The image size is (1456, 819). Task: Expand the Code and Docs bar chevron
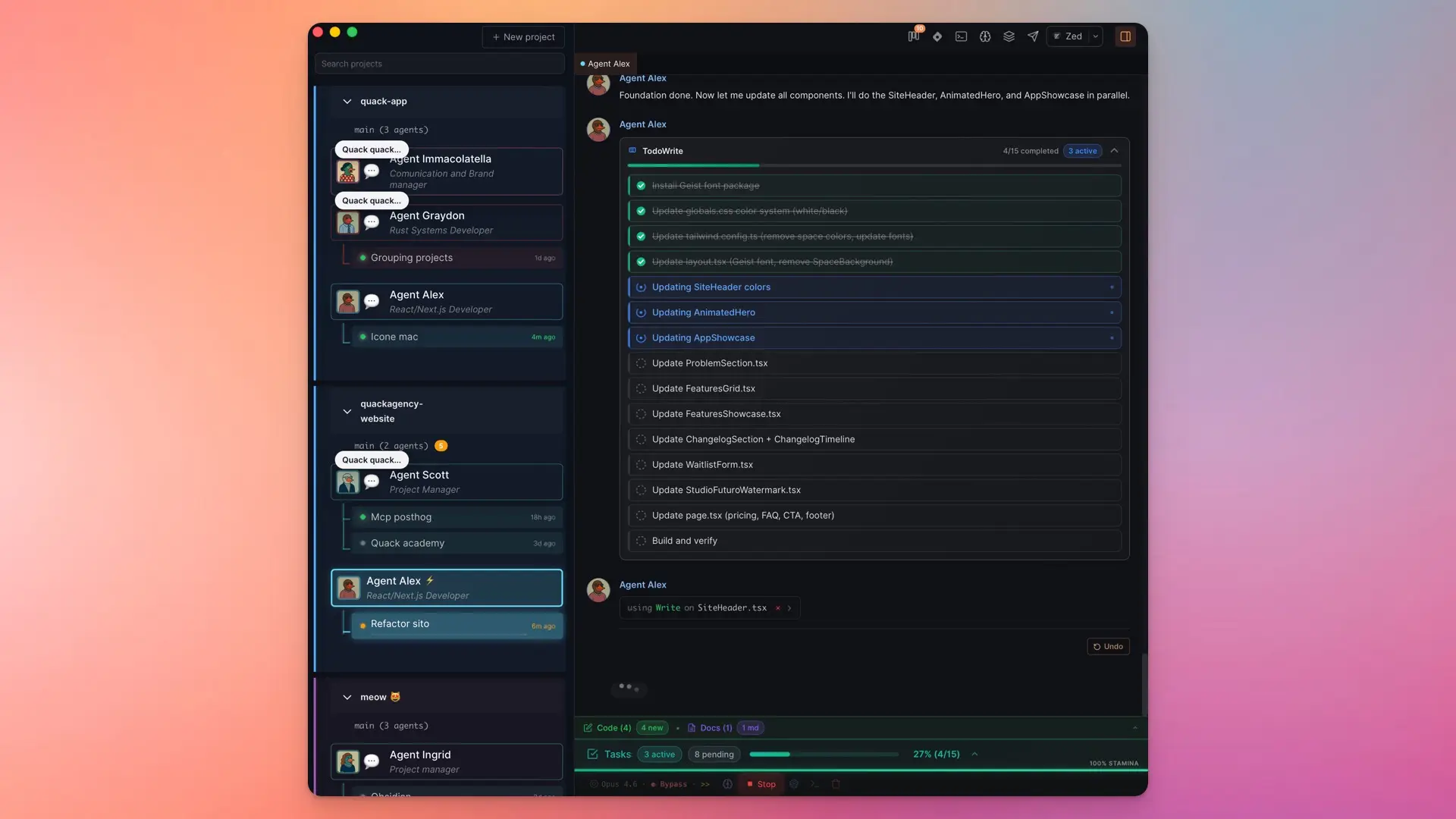click(x=1135, y=728)
